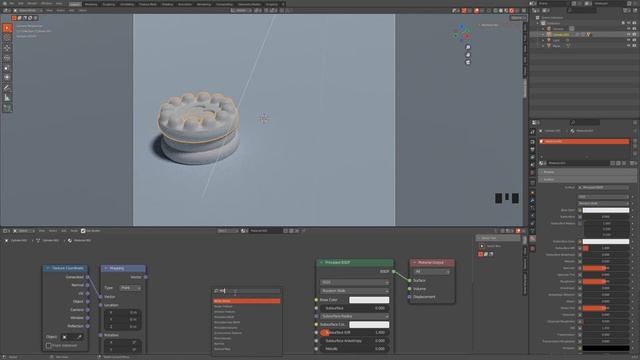Open the Material properties tab
This screenshot has height=360, width=640.
point(532,239)
